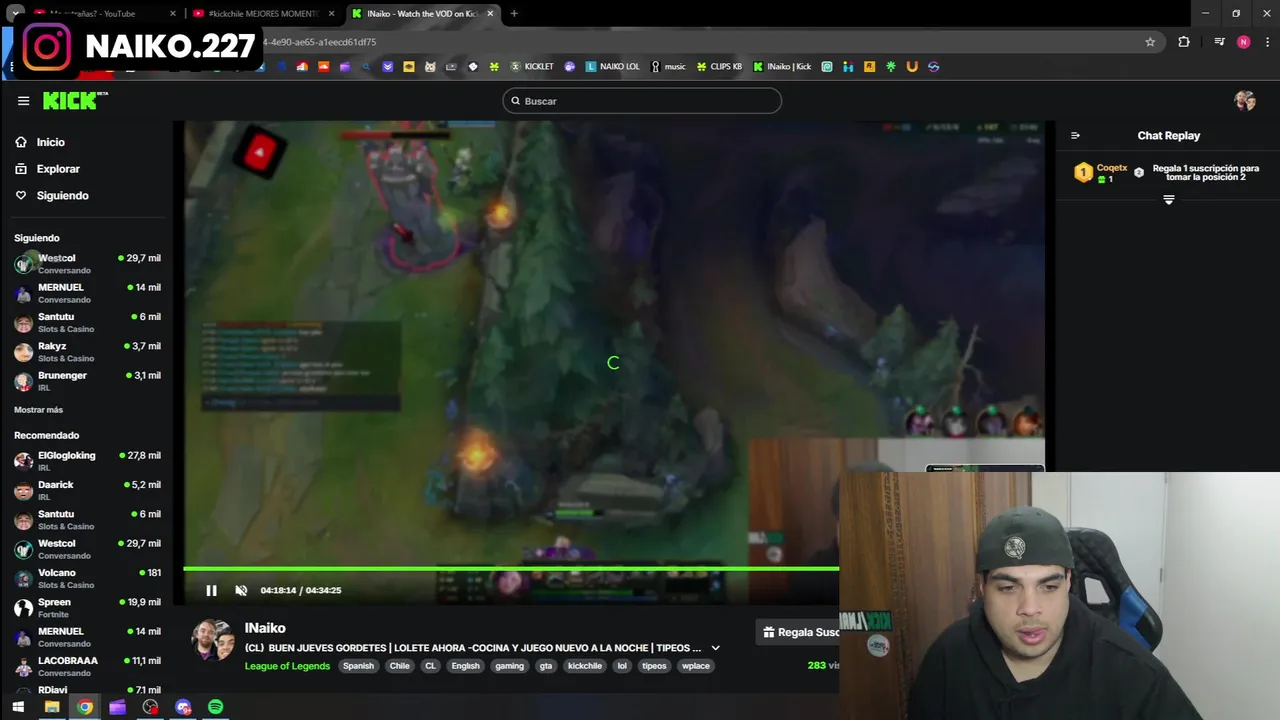Open a new browser tab
1280x720 pixels.
click(x=514, y=14)
